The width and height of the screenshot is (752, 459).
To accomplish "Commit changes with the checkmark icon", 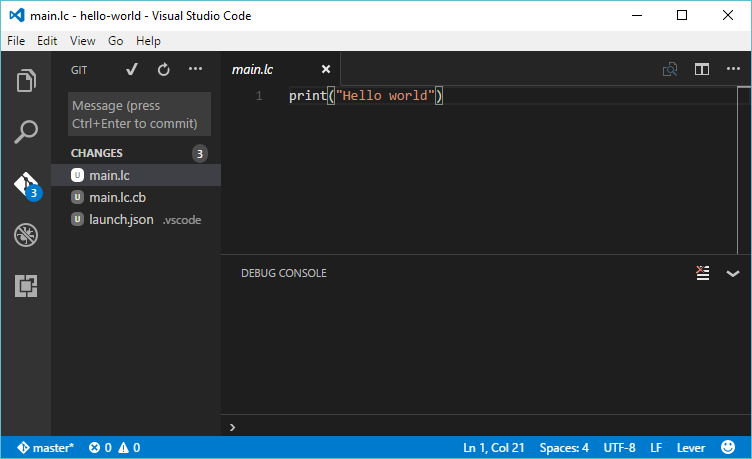I will pos(132,69).
